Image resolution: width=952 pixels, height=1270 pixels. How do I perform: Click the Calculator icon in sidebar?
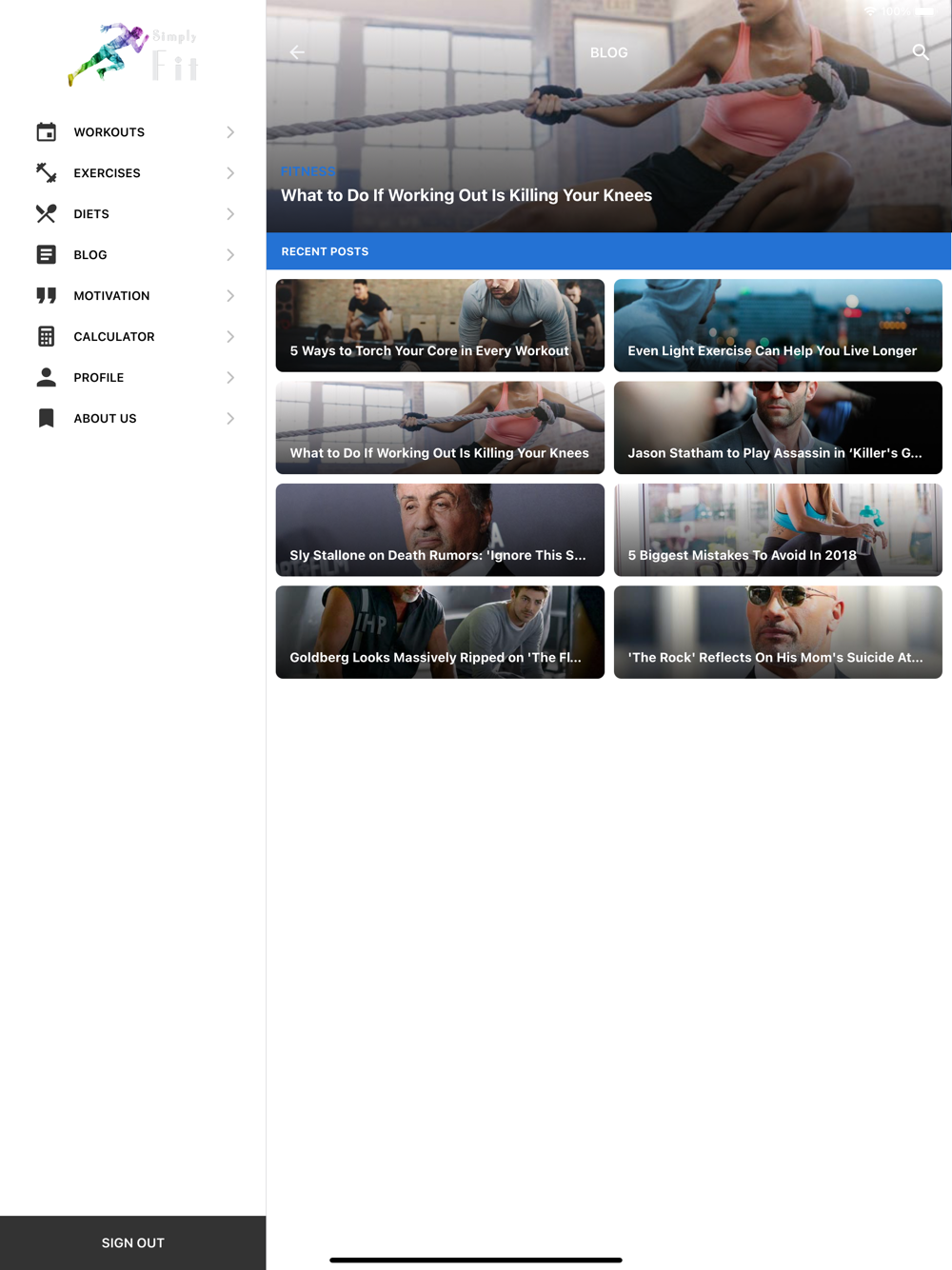coord(46,337)
